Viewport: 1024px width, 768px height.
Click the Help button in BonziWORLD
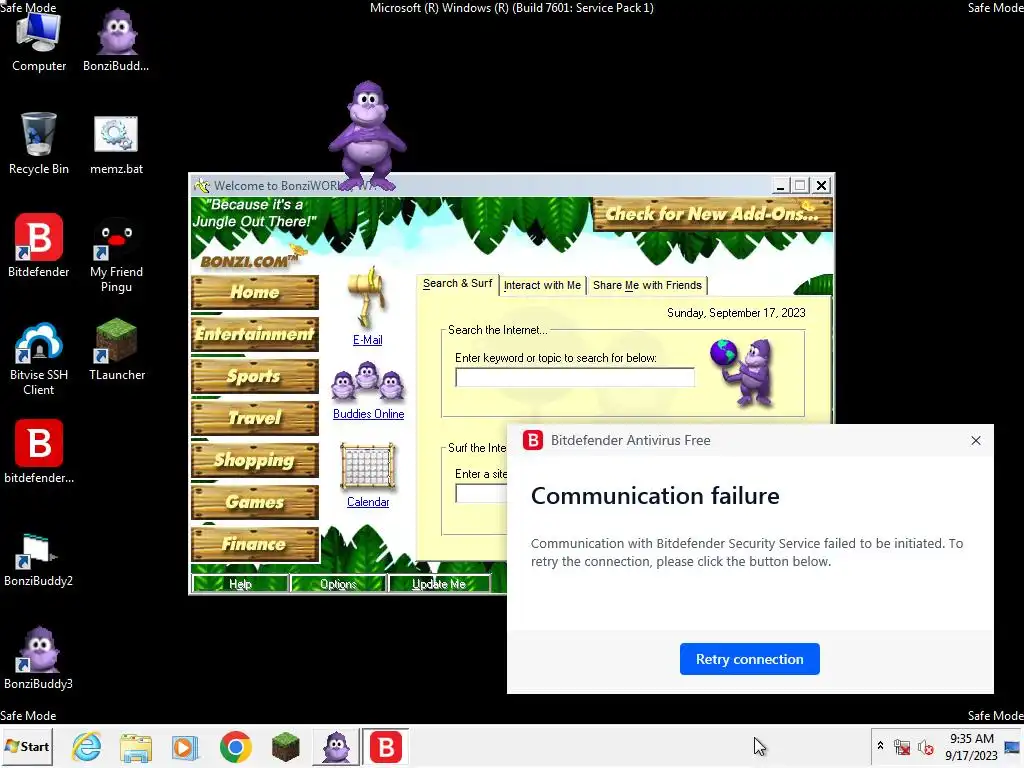coord(240,584)
